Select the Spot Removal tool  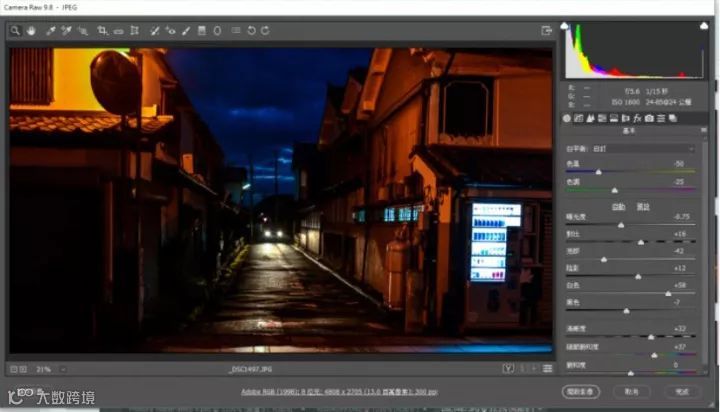coord(155,31)
